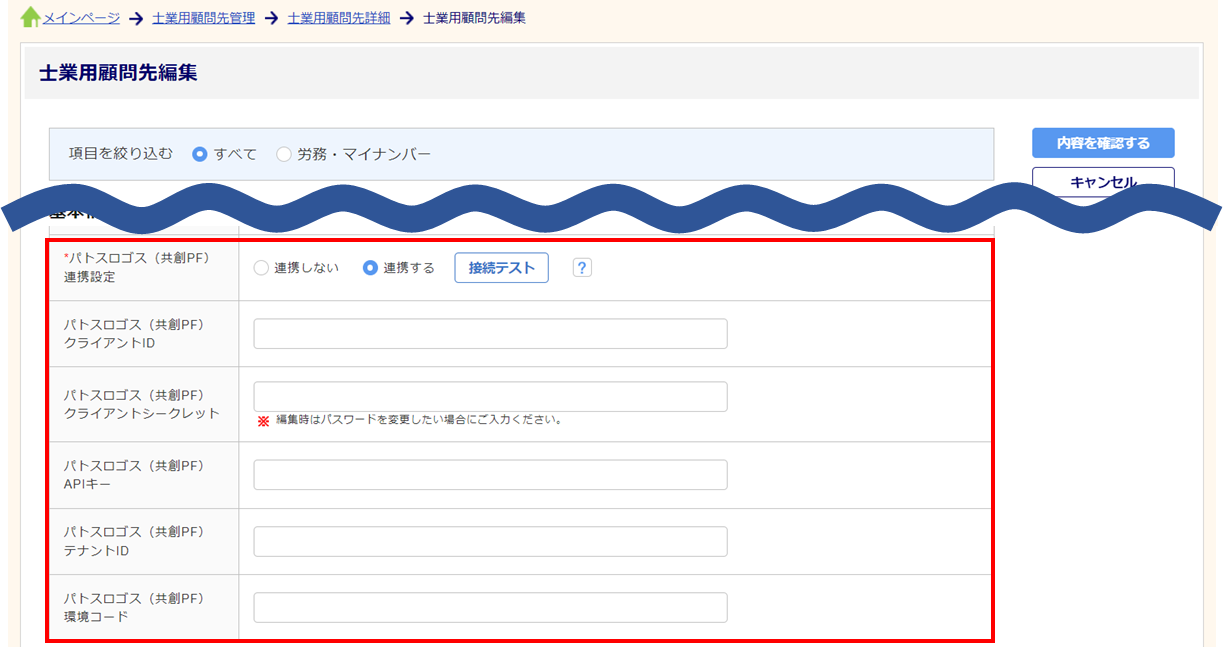Choose the 連携する radio option
This screenshot has width=1223, height=647.
370,268
